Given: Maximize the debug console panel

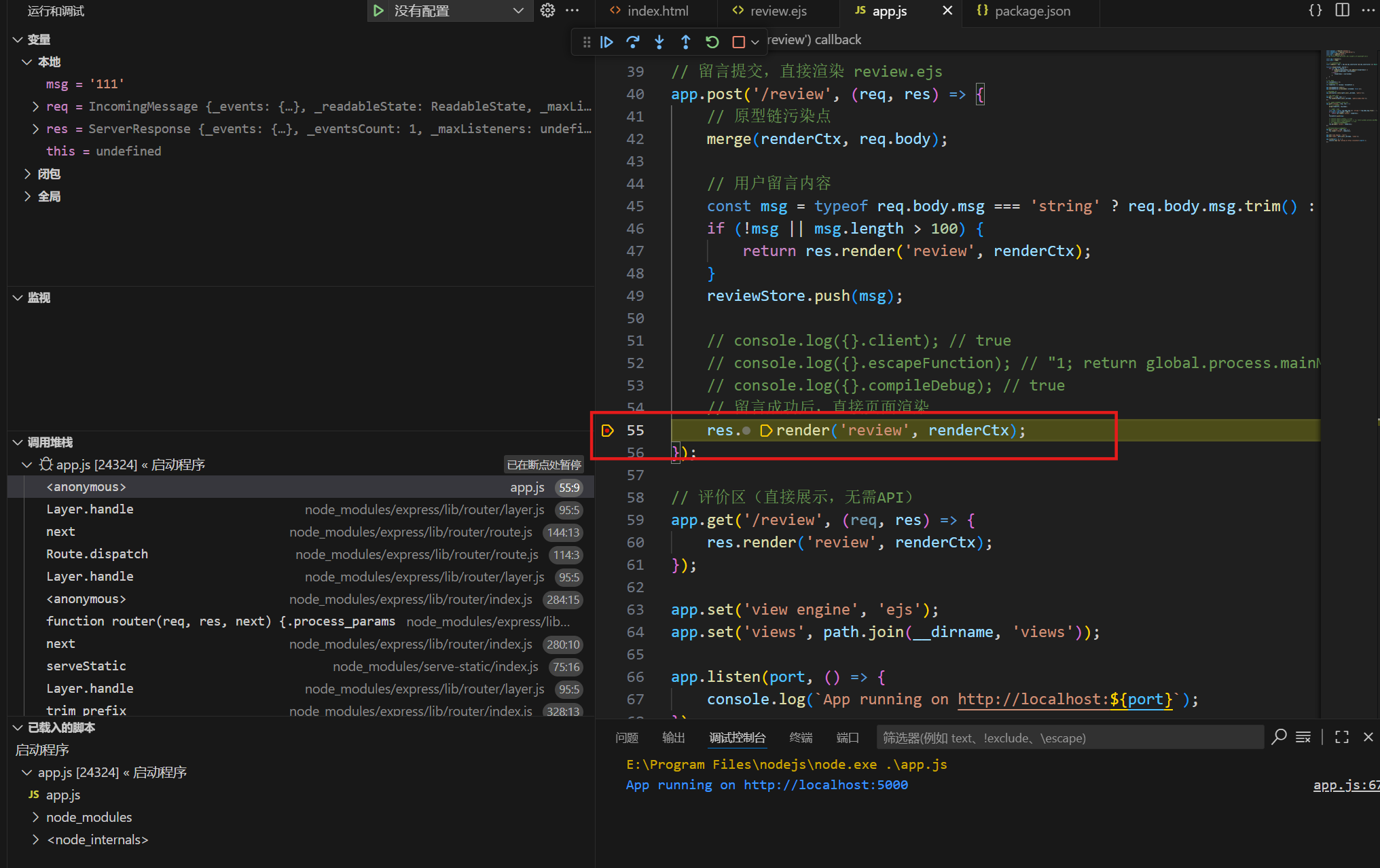Looking at the screenshot, I should [1341, 737].
